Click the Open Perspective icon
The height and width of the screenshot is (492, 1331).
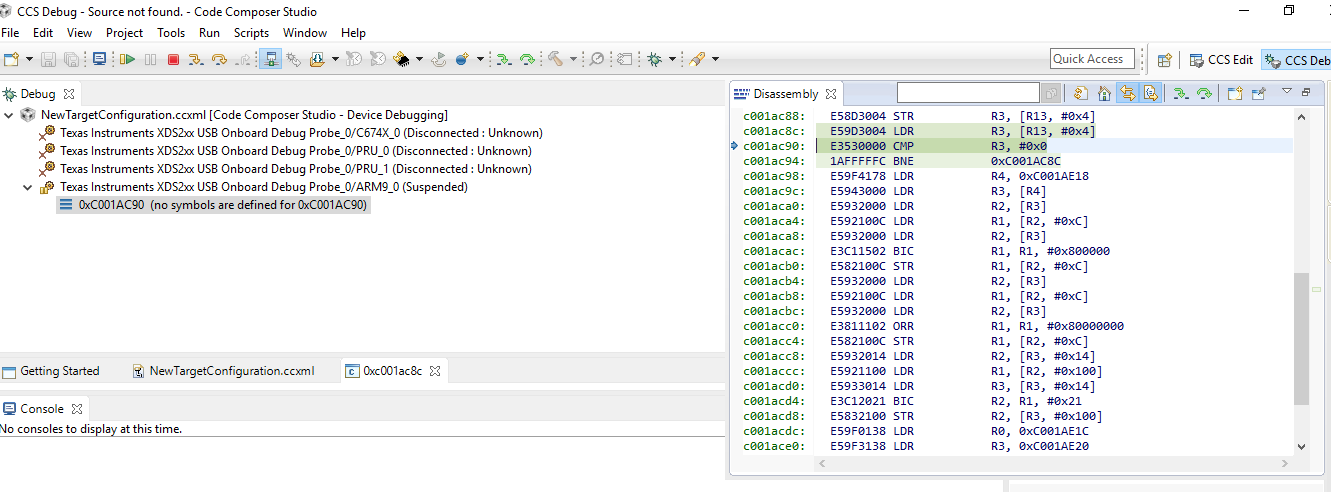1165,60
